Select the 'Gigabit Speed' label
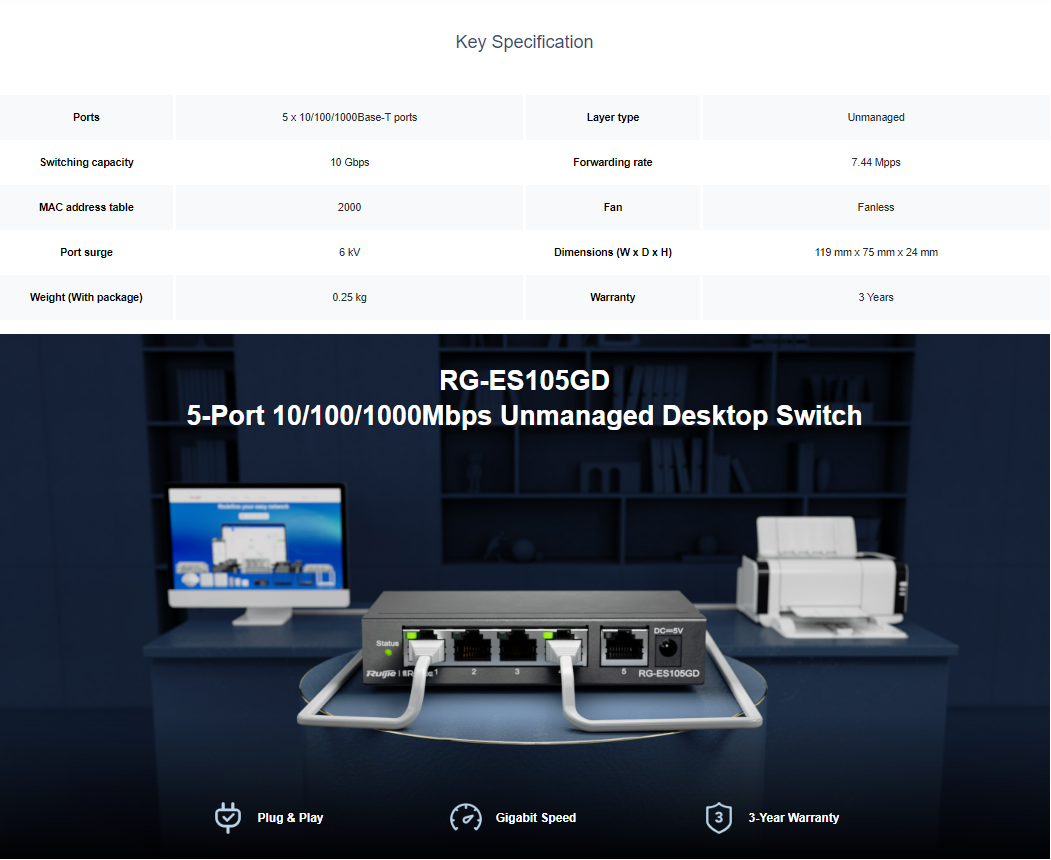Image resolution: width=1051 pixels, height=860 pixels. pyautogui.click(x=536, y=818)
